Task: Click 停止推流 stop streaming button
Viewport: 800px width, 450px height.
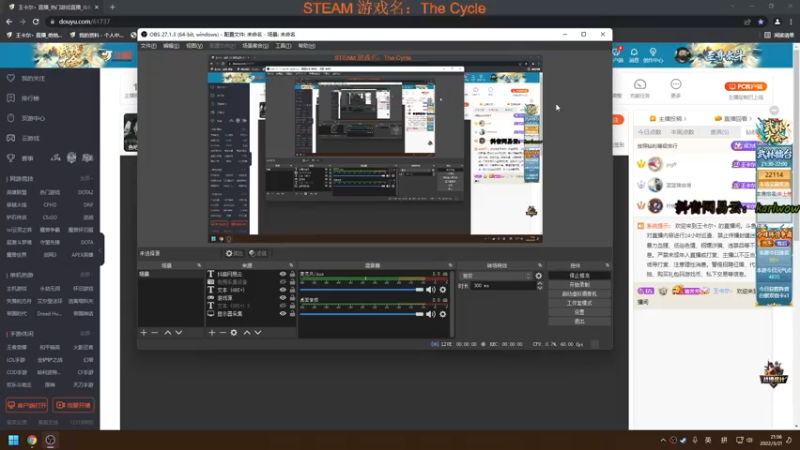Action: [x=579, y=276]
